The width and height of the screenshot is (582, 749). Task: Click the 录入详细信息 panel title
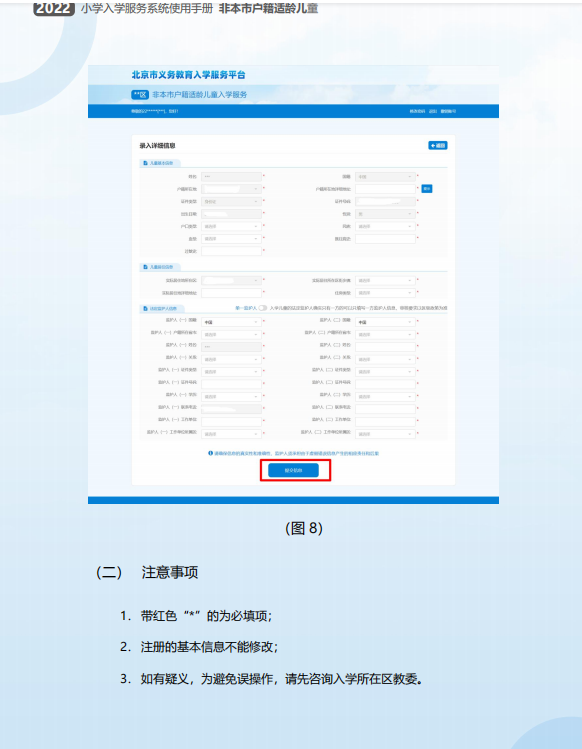(157, 145)
